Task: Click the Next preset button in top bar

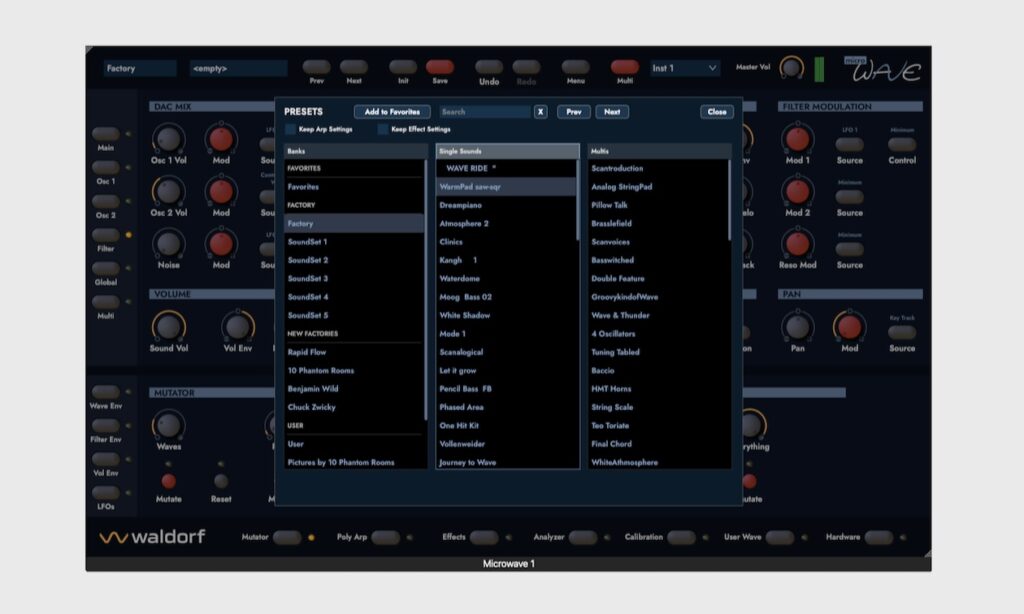Action: (353, 67)
